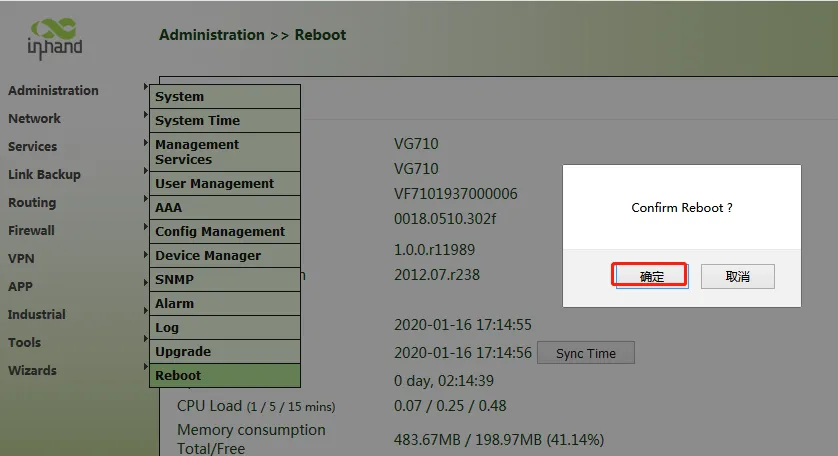Select the SNMP submenu entry
This screenshot has width=838, height=456.
(x=224, y=280)
